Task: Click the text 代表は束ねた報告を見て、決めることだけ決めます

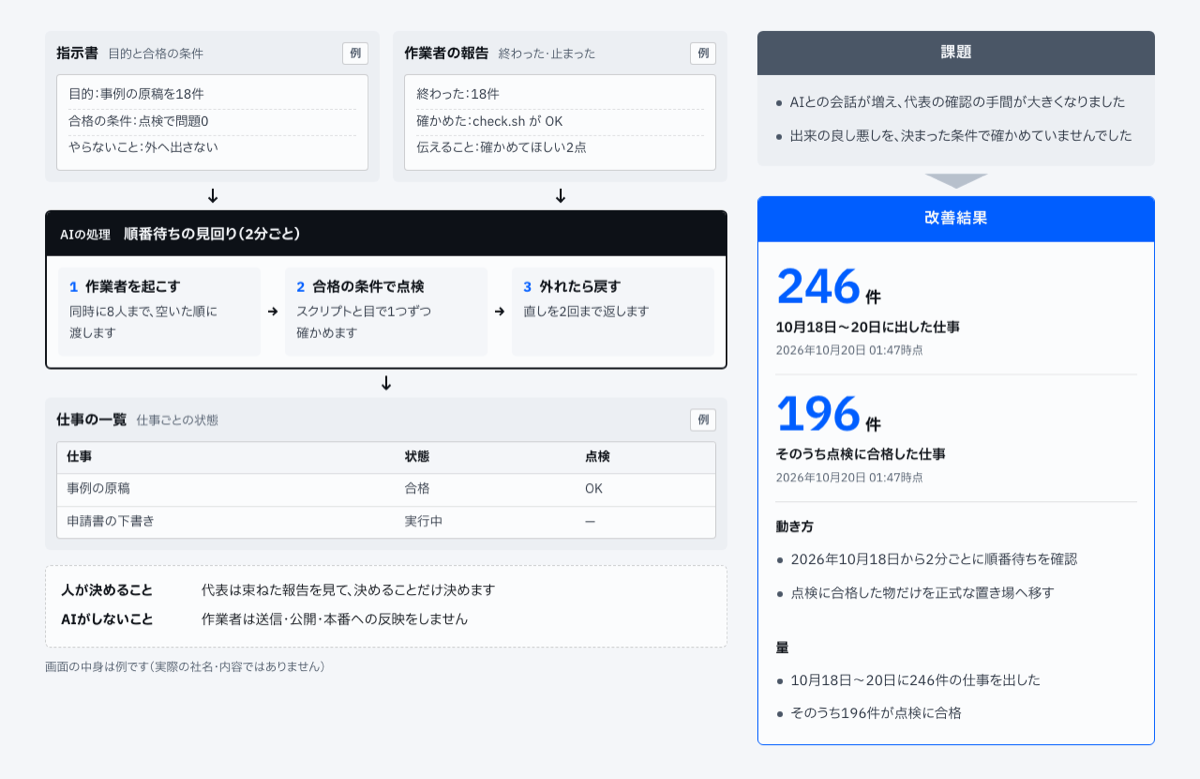Action: pyautogui.click(x=348, y=590)
